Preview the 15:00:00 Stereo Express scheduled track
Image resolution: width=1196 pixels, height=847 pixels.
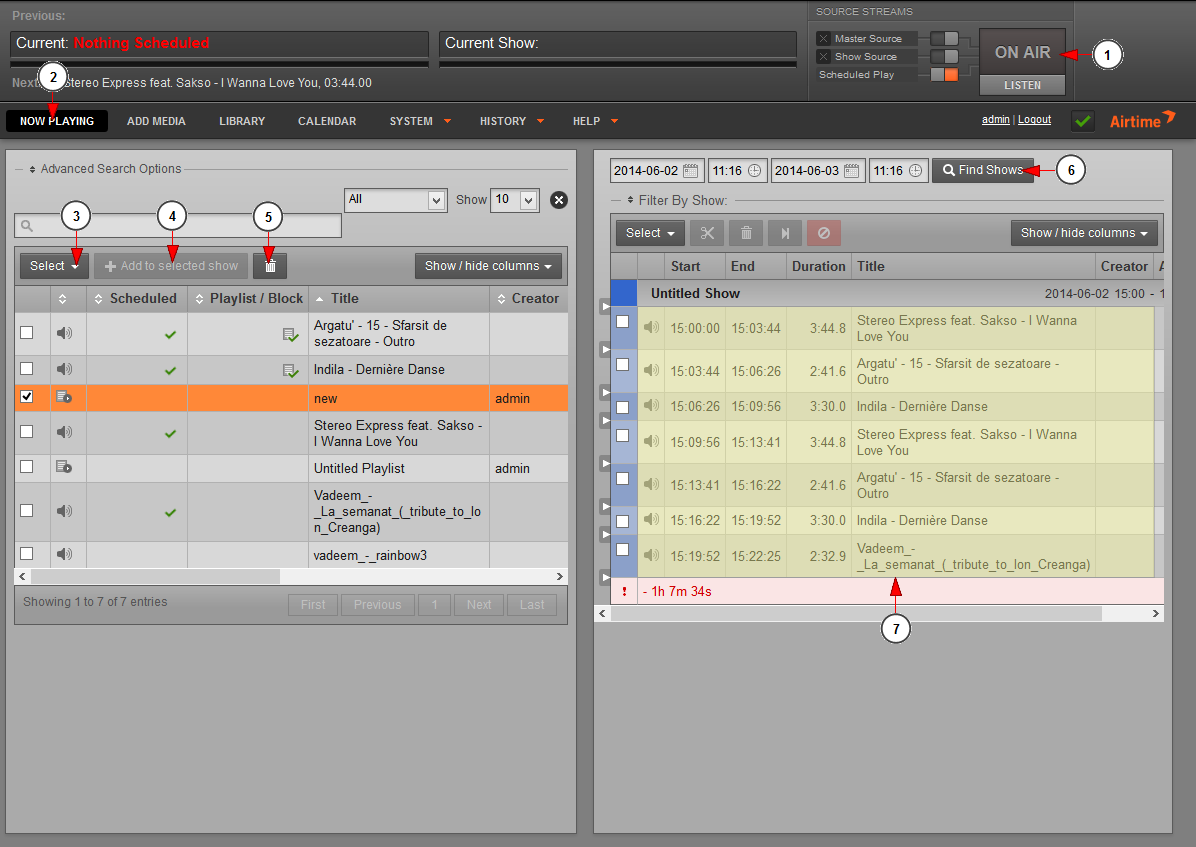[x=651, y=327]
